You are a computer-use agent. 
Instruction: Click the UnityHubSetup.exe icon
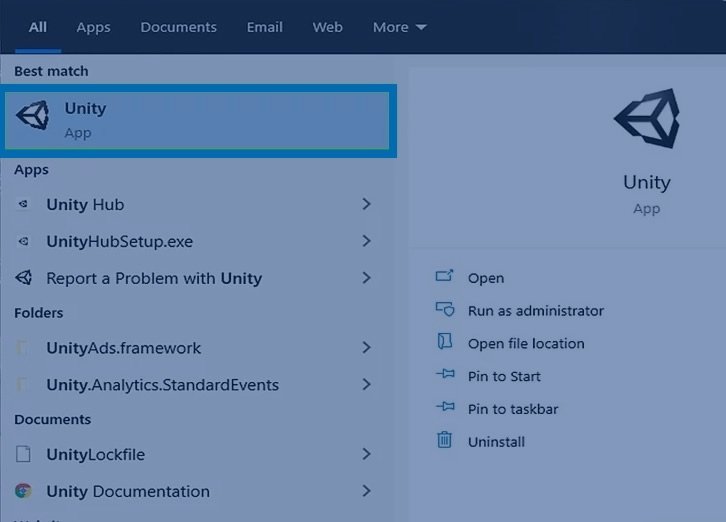click(23, 241)
